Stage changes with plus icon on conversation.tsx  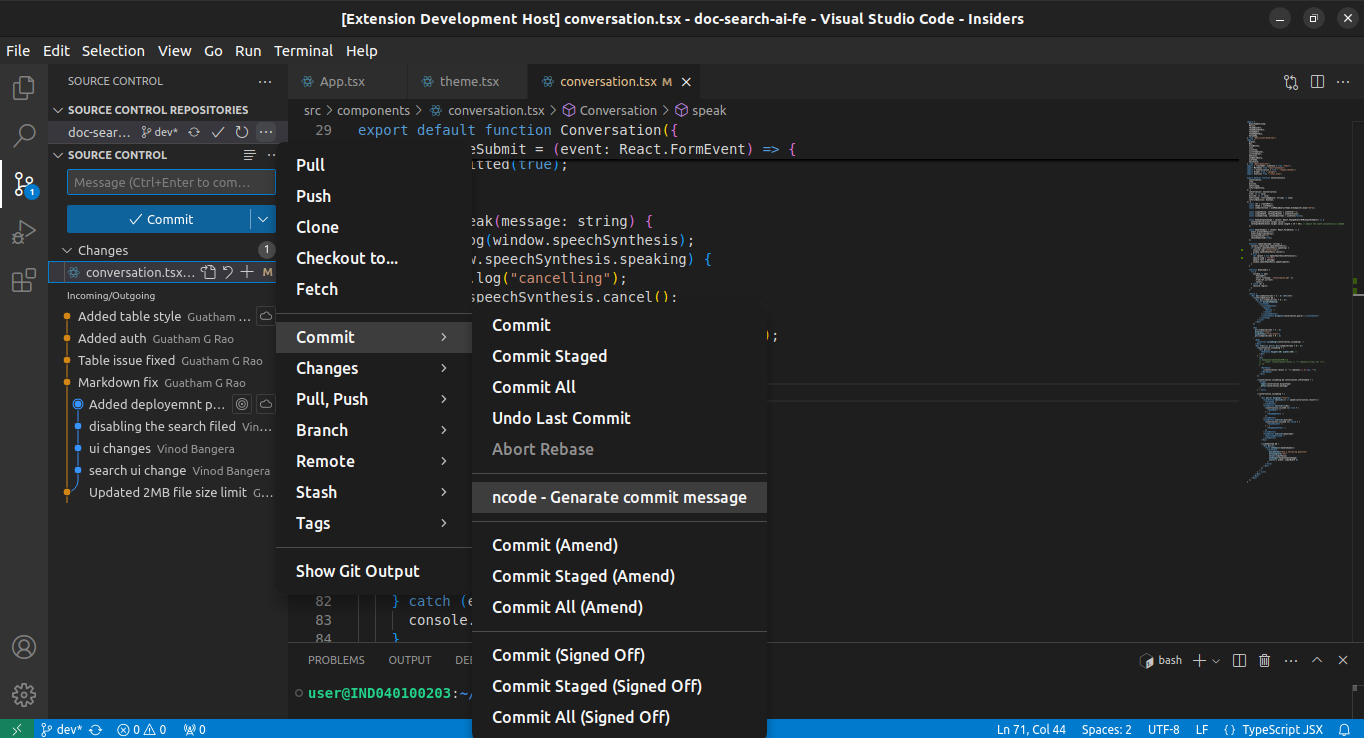[247, 272]
